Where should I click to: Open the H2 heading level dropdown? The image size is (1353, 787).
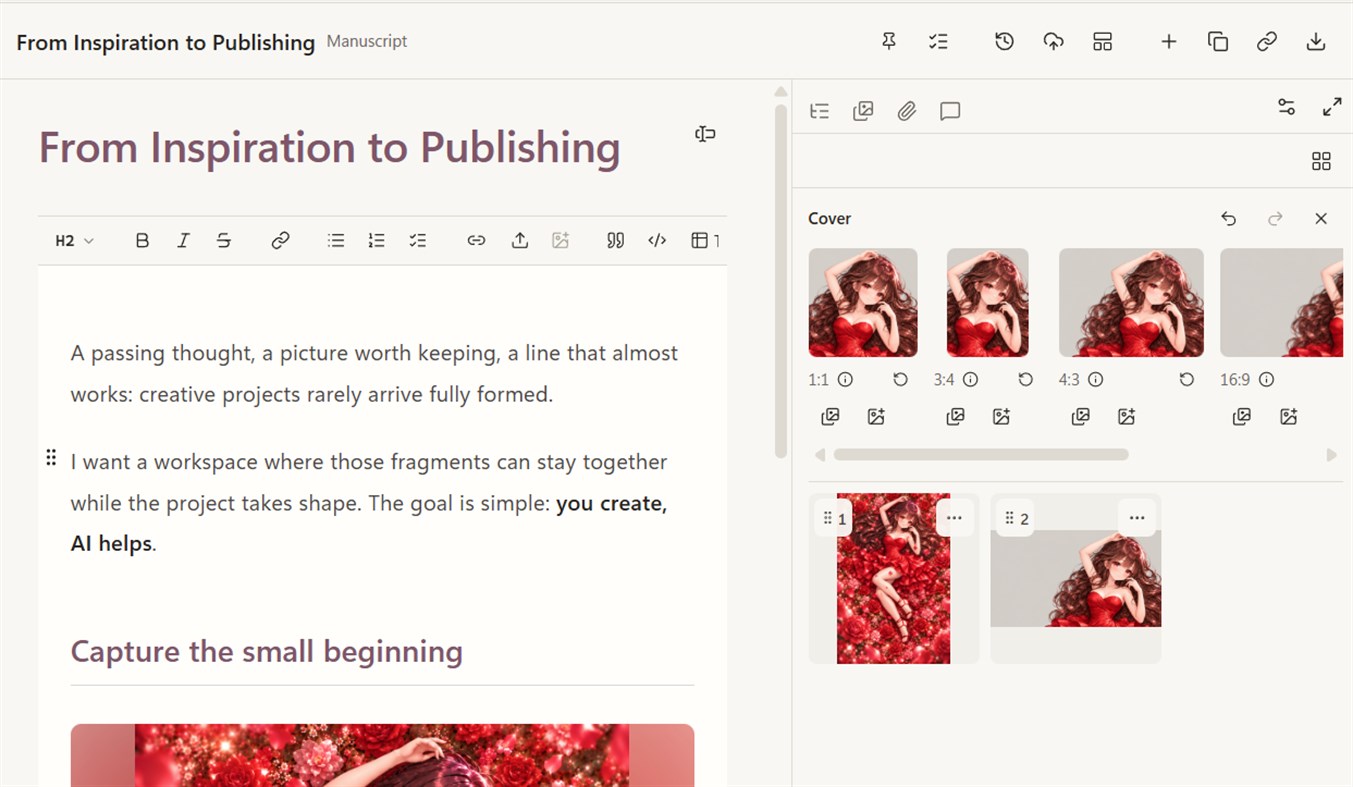pyautogui.click(x=75, y=240)
